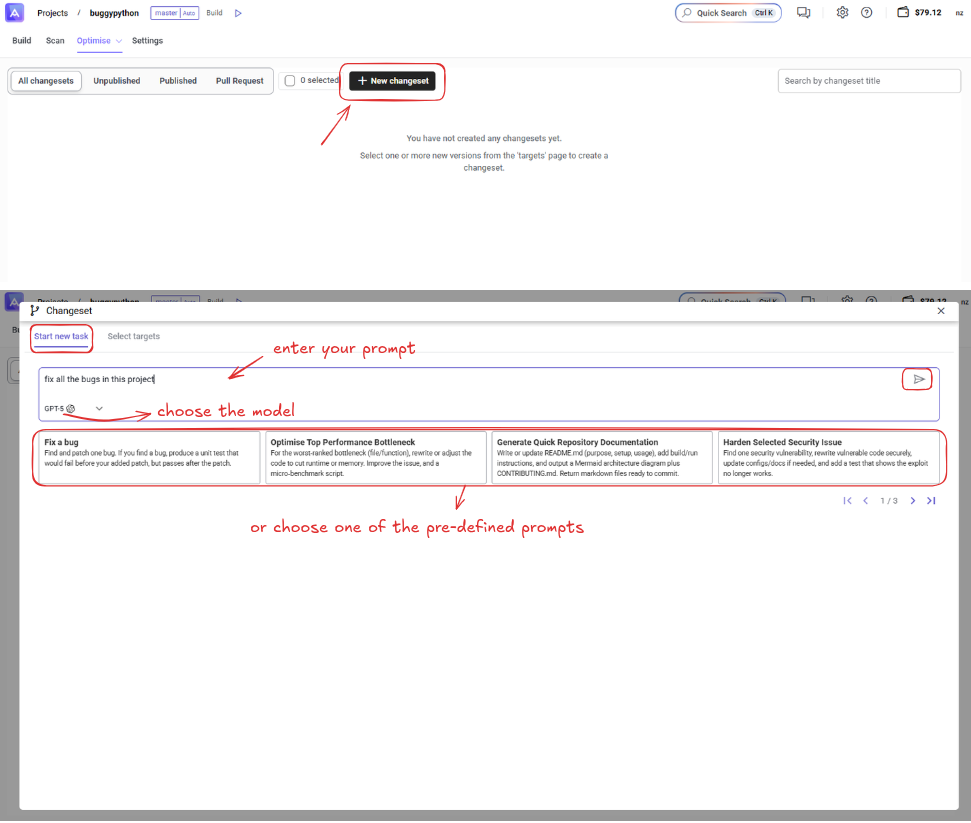Go to the next page of prompts
971x823 pixels.
[x=912, y=501]
